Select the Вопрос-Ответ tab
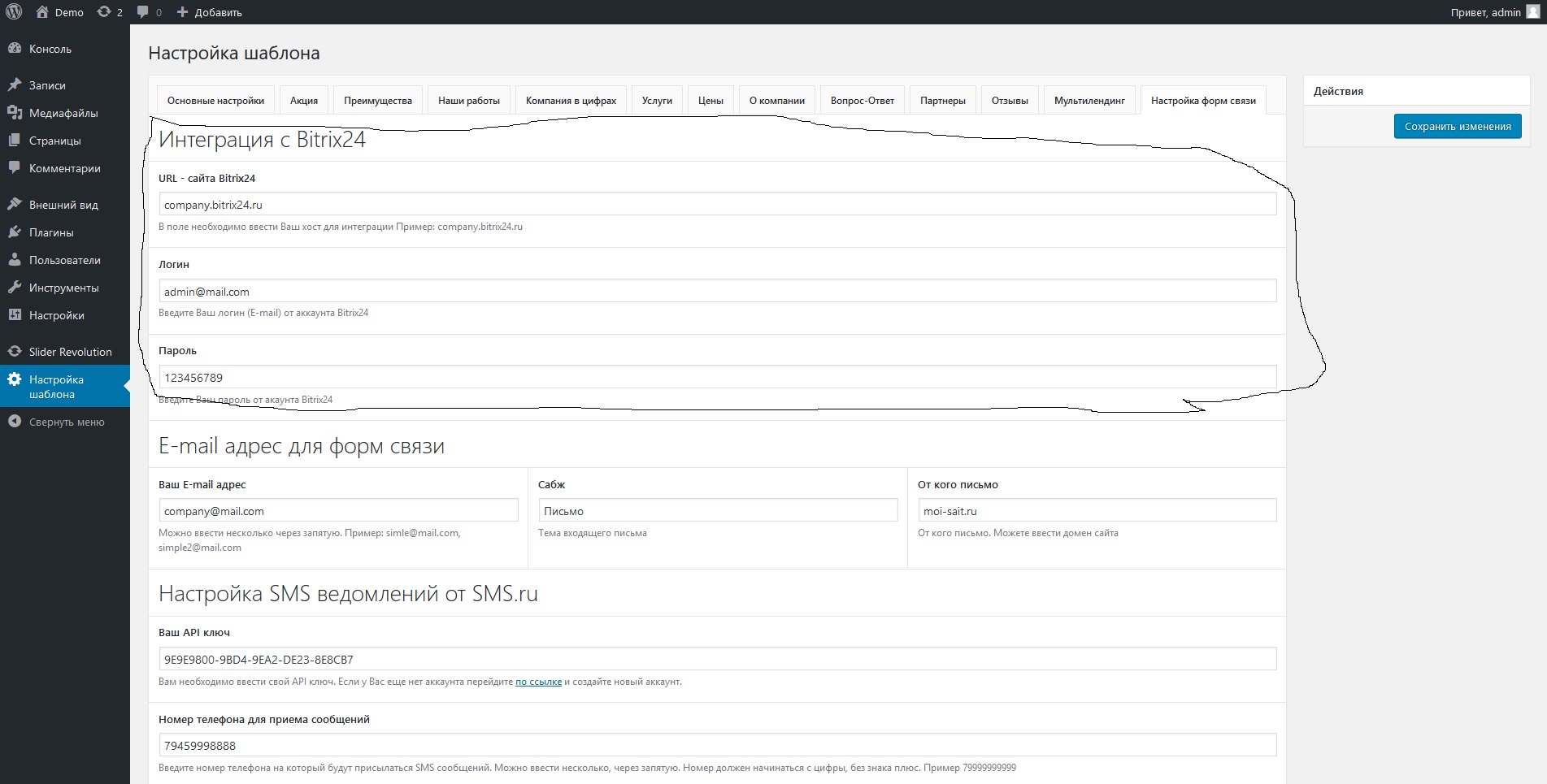 point(862,101)
